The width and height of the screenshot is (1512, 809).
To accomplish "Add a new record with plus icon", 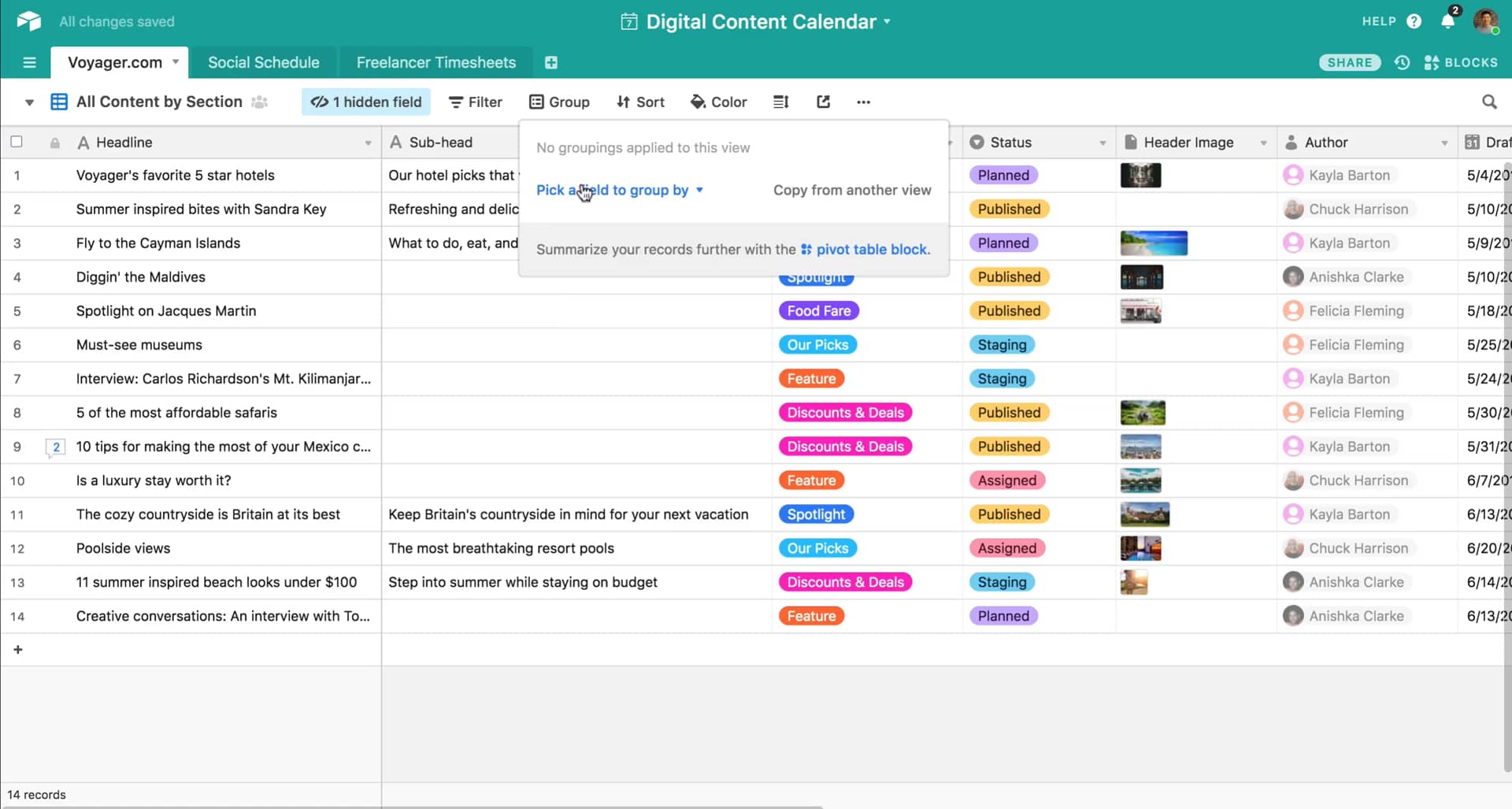I will click(18, 649).
